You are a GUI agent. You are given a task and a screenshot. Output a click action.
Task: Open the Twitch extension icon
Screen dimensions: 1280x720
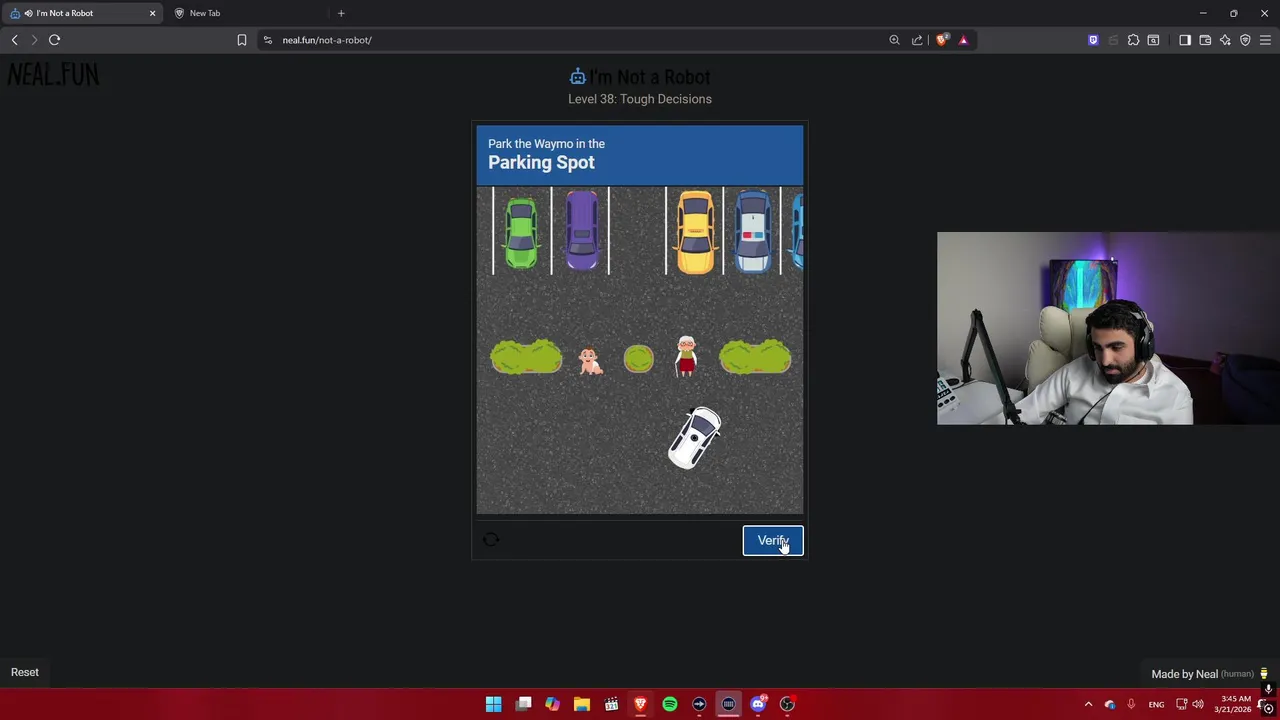[1093, 40]
